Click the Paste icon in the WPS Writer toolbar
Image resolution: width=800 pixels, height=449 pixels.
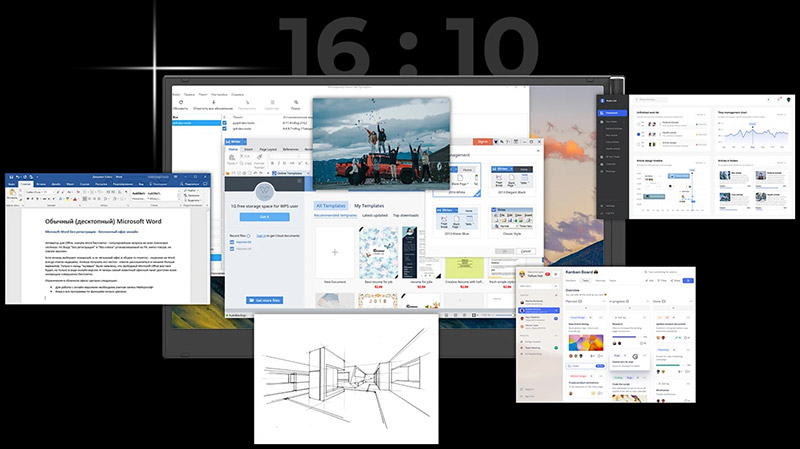pos(232,158)
